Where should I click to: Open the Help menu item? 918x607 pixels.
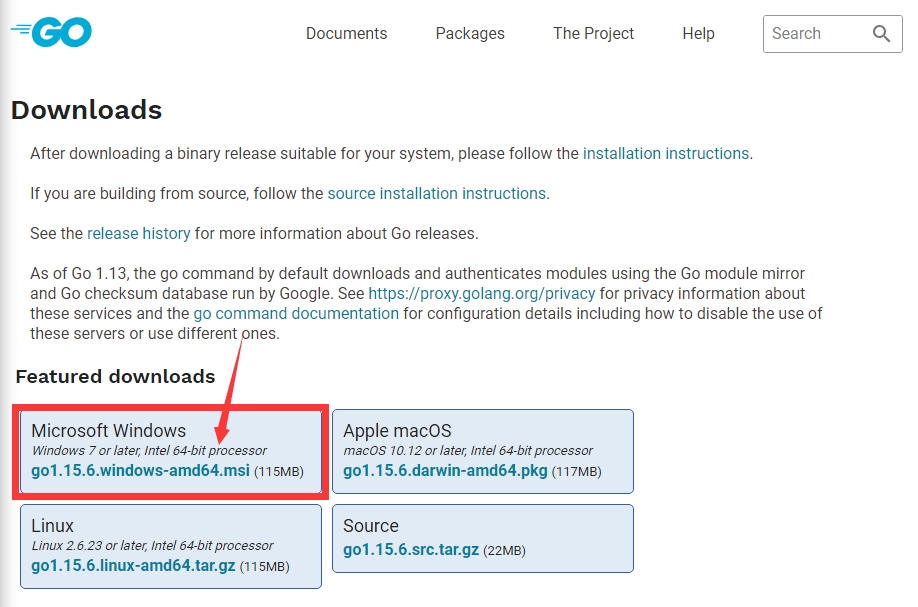coord(698,34)
